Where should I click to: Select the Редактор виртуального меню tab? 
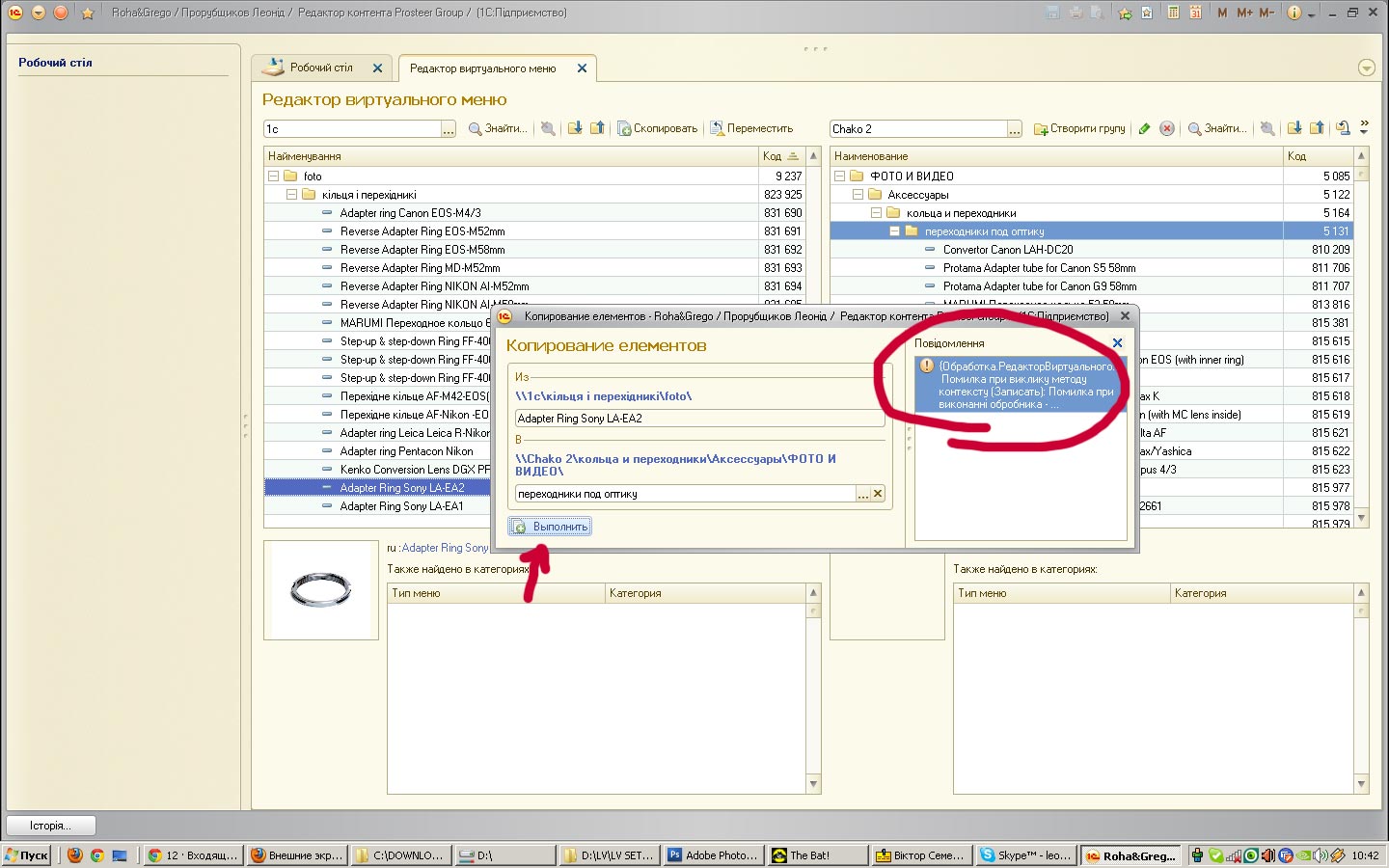point(482,68)
